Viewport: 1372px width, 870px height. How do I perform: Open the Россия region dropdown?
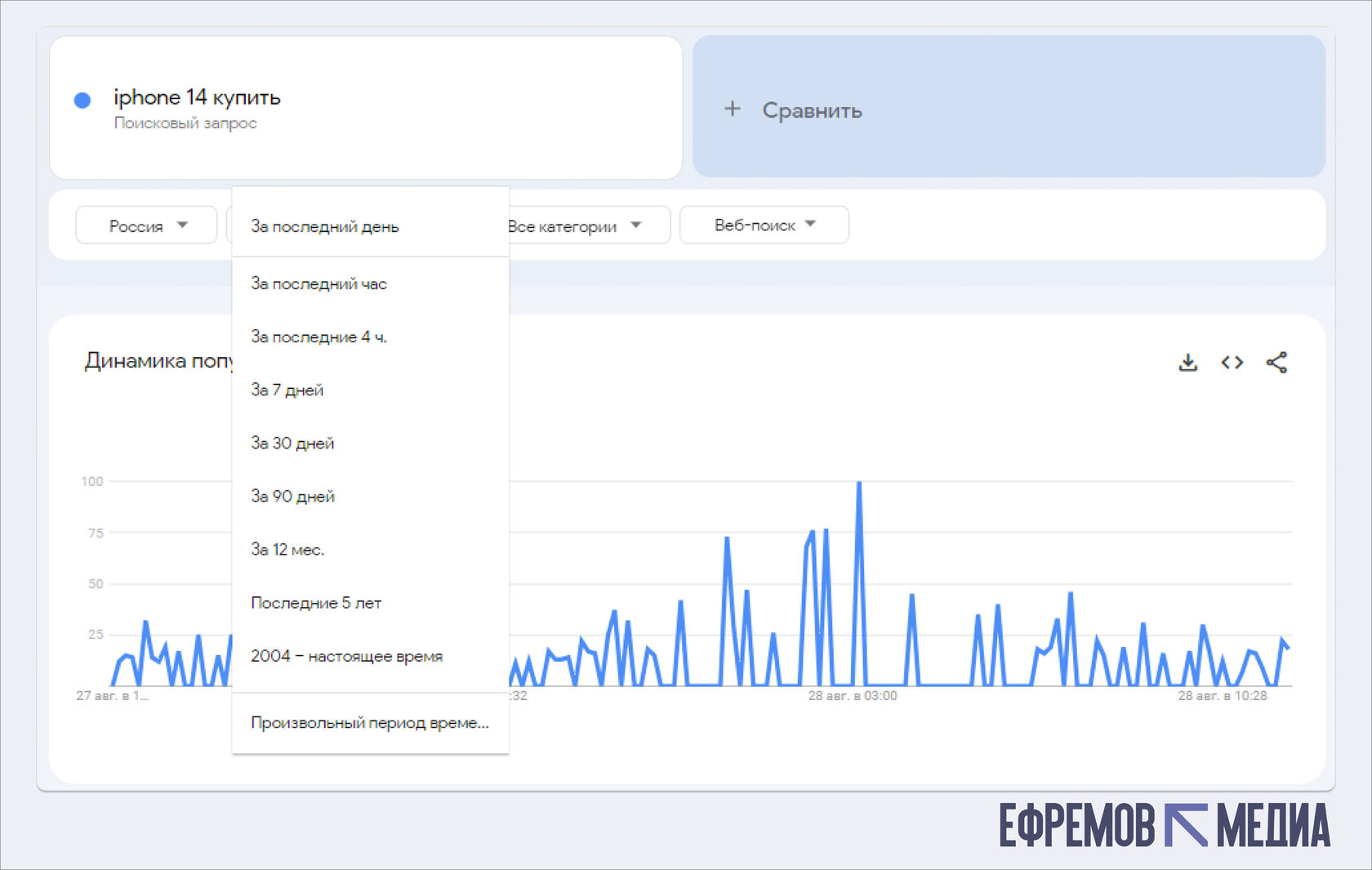tap(146, 225)
